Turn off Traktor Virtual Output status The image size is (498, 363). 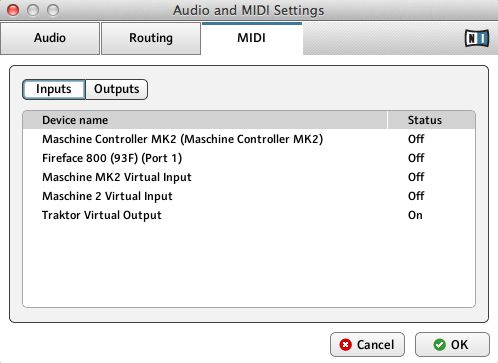pyautogui.click(x=415, y=215)
